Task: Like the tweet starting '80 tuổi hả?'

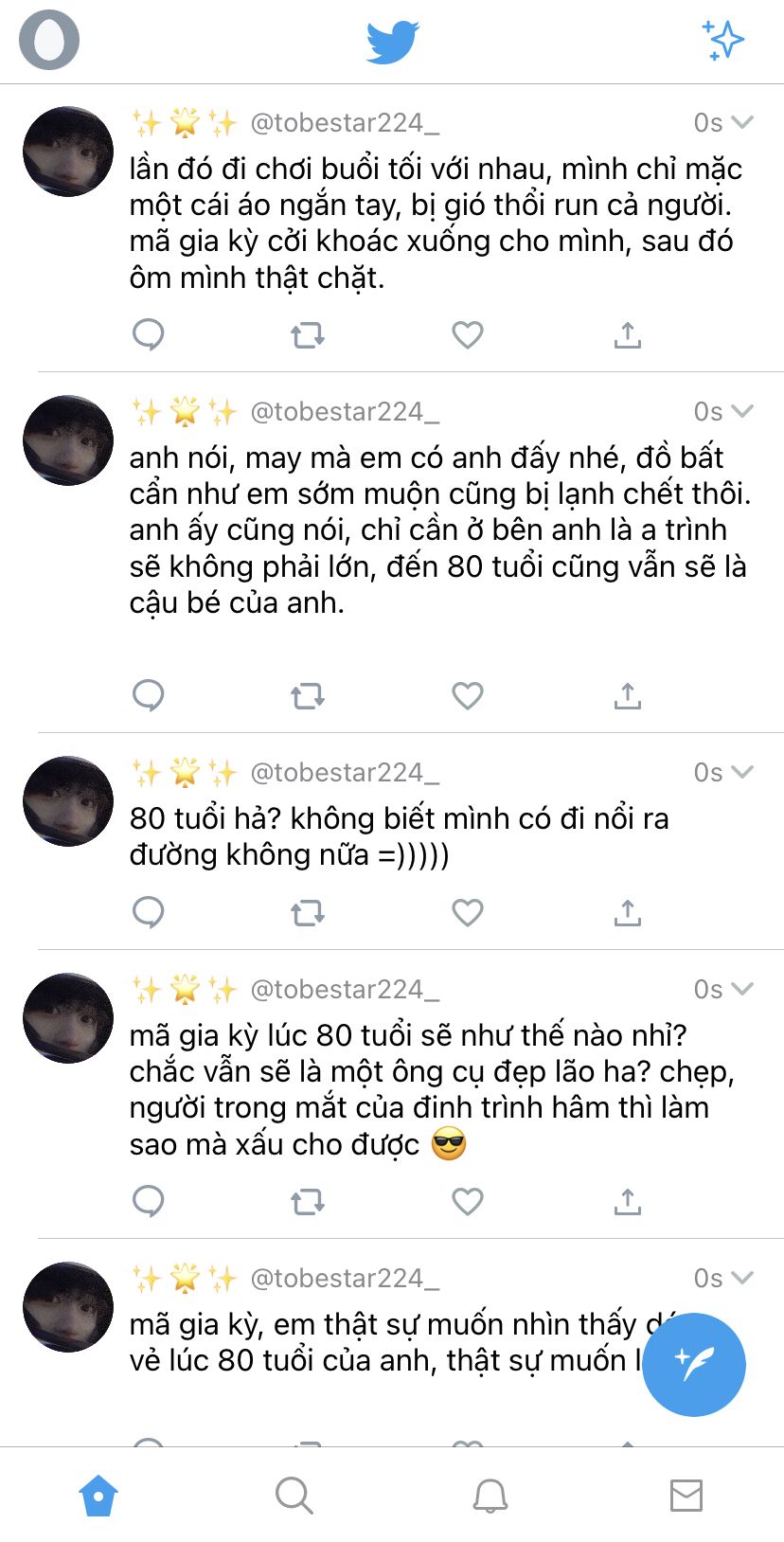Action: pyautogui.click(x=468, y=913)
